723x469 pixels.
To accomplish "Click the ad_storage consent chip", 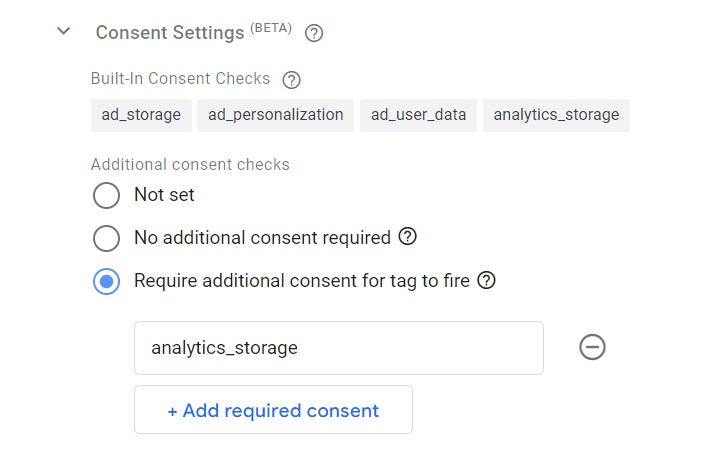I will pyautogui.click(x=141, y=115).
